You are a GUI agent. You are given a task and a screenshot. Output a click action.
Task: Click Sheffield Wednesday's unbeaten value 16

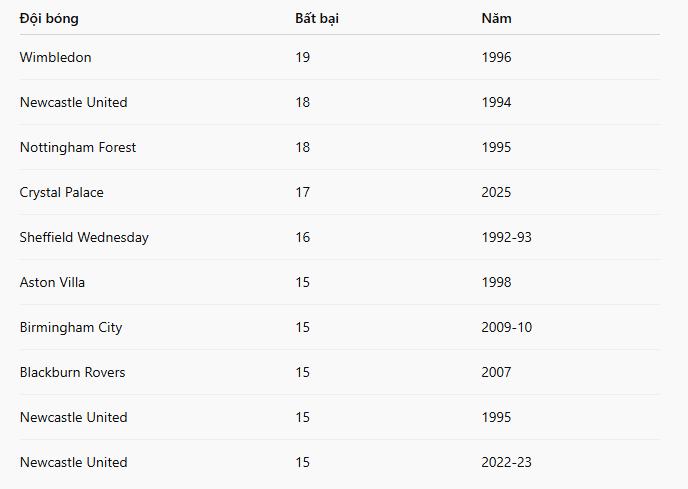[302, 237]
